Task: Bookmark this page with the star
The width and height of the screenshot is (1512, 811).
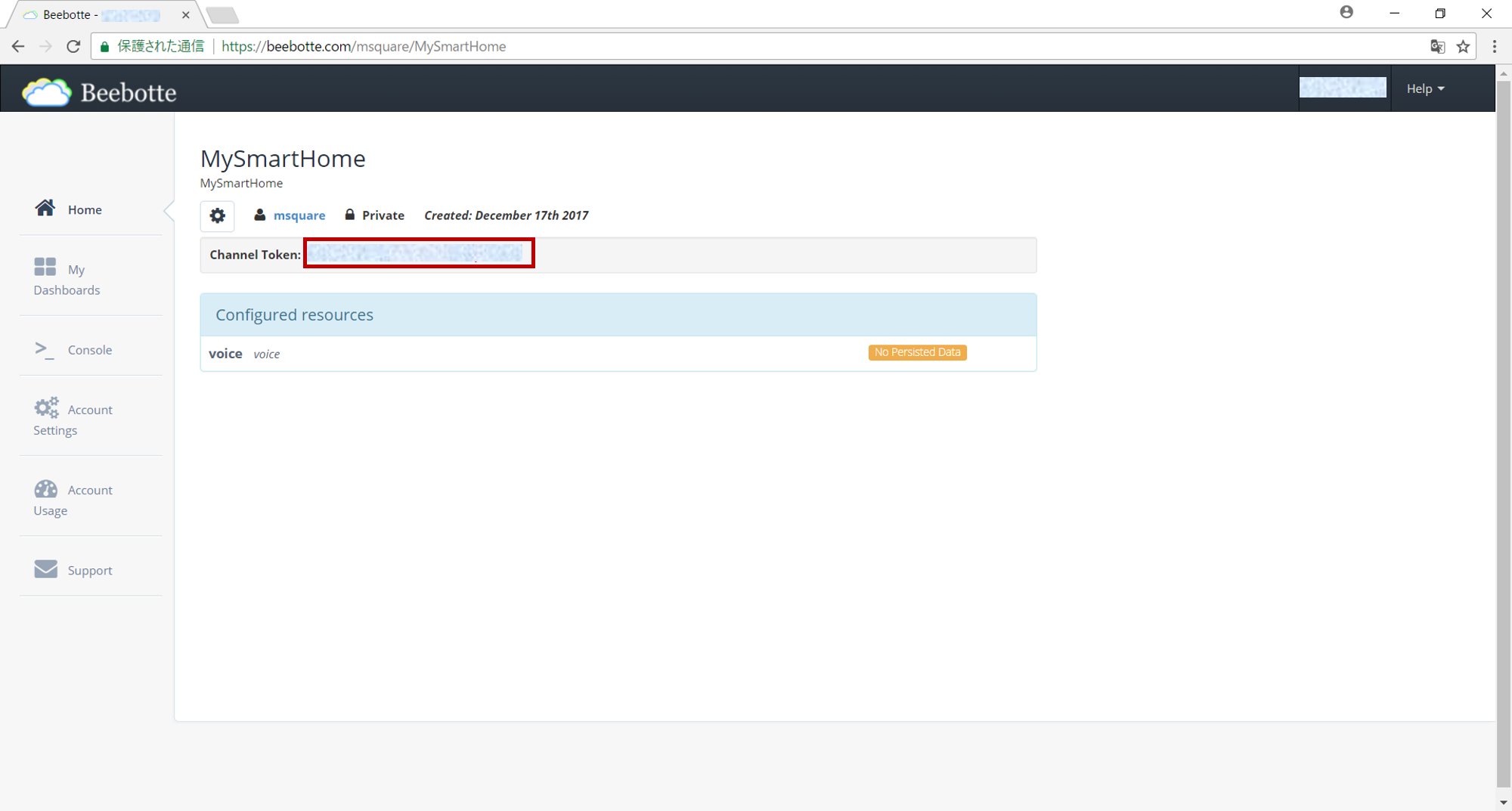Action: (1464, 46)
